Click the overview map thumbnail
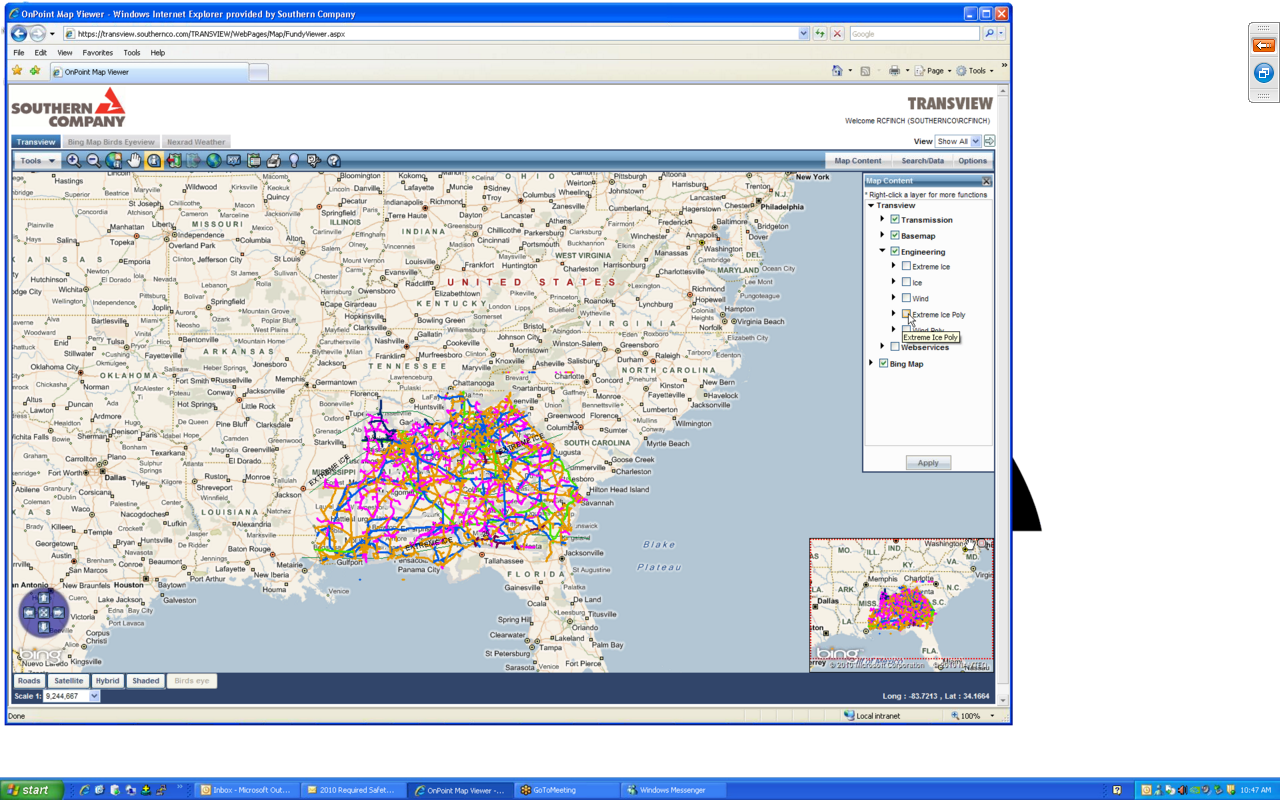 (x=901, y=605)
